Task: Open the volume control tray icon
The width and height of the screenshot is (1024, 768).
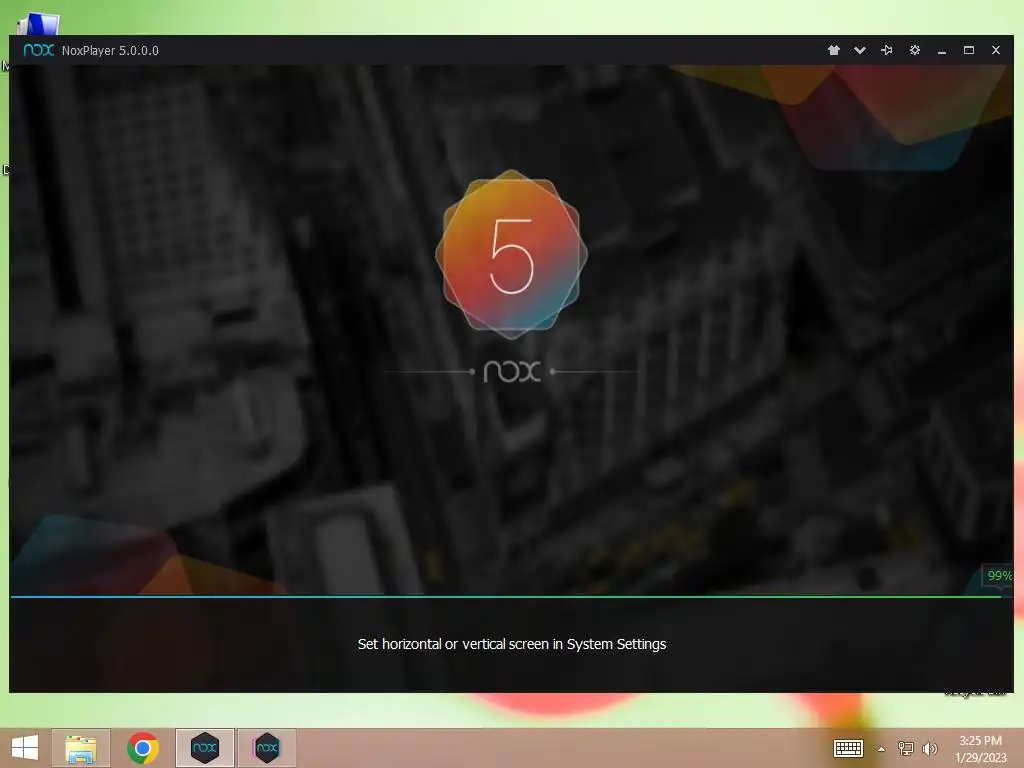Action: (x=930, y=748)
